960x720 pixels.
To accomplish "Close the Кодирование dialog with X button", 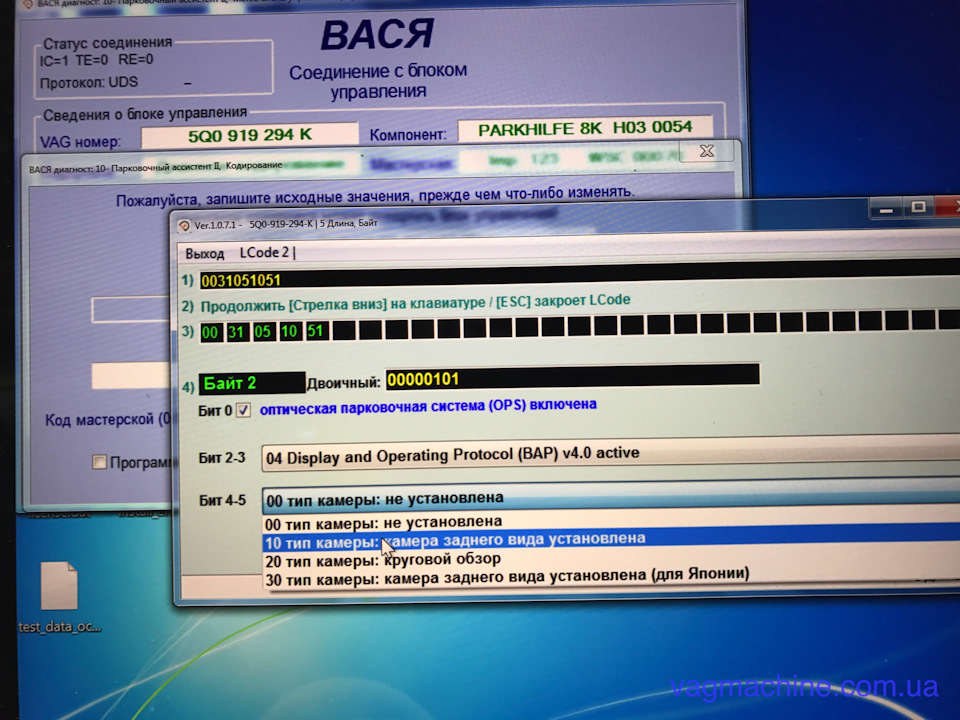I will point(707,151).
